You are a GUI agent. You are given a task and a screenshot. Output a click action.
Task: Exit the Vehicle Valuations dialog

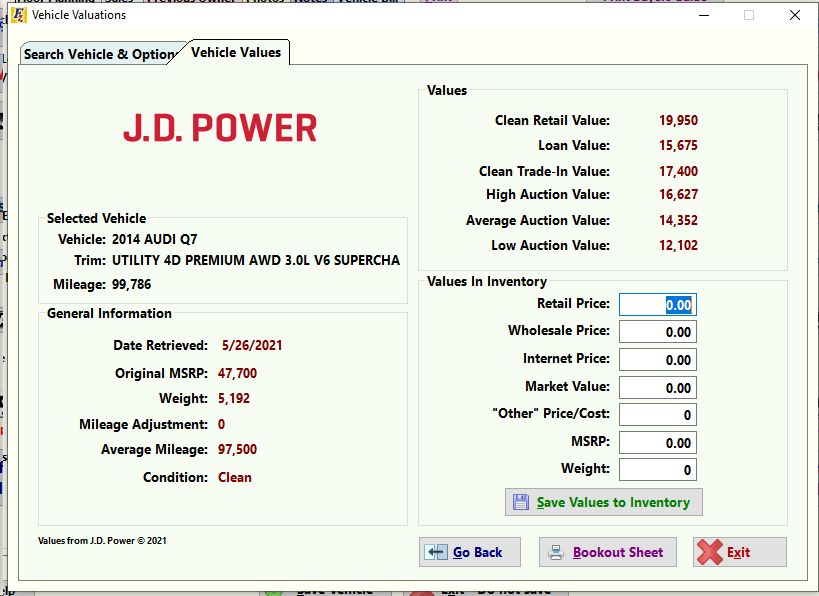pos(740,552)
